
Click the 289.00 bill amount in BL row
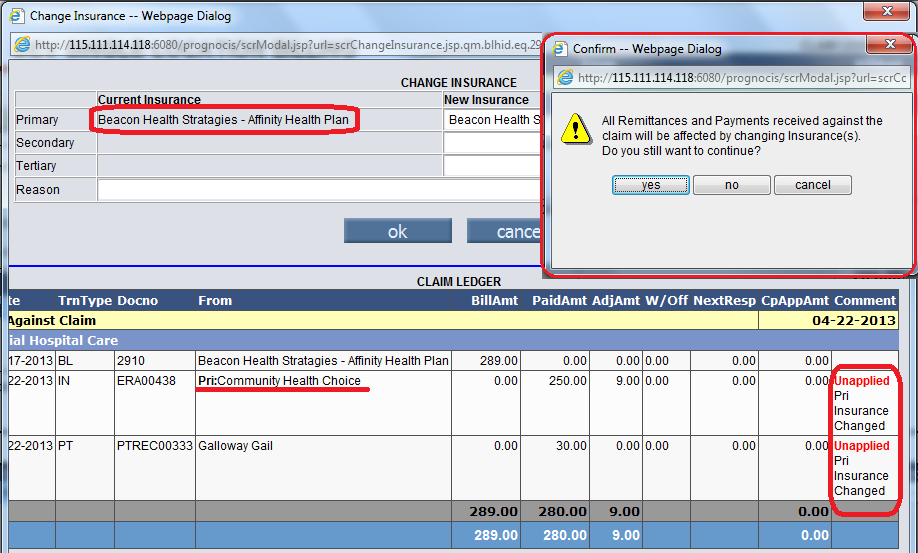point(499,361)
